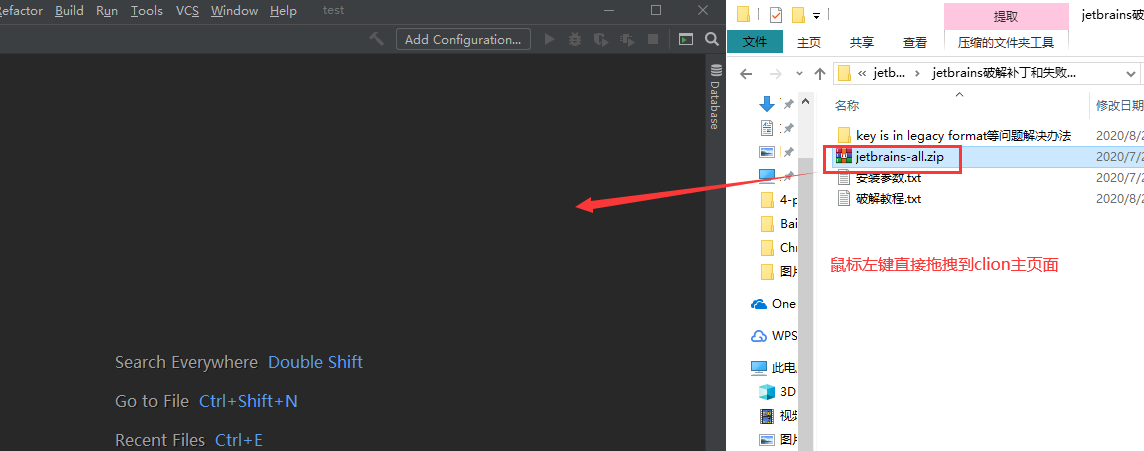Screen dimensions: 1144x451
Task: Click the Downloads blue arrow in navigation pane
Action: point(767,104)
